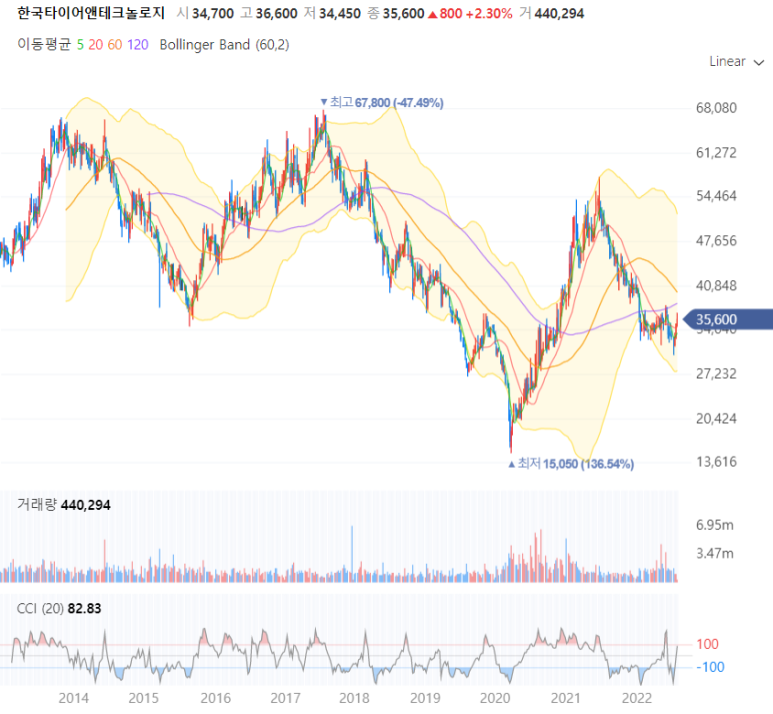Click the 2022 year axis label
Image resolution: width=773 pixels, height=714 pixels.
[636, 698]
